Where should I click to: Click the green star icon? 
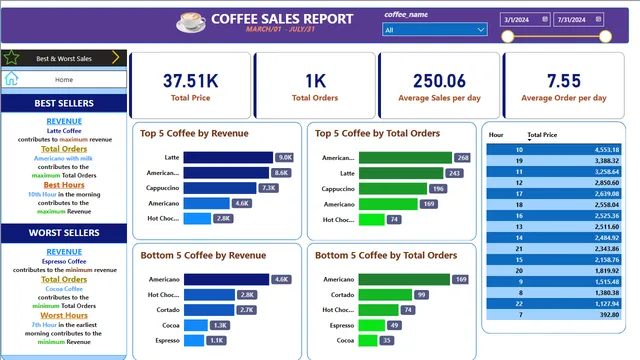11,58
